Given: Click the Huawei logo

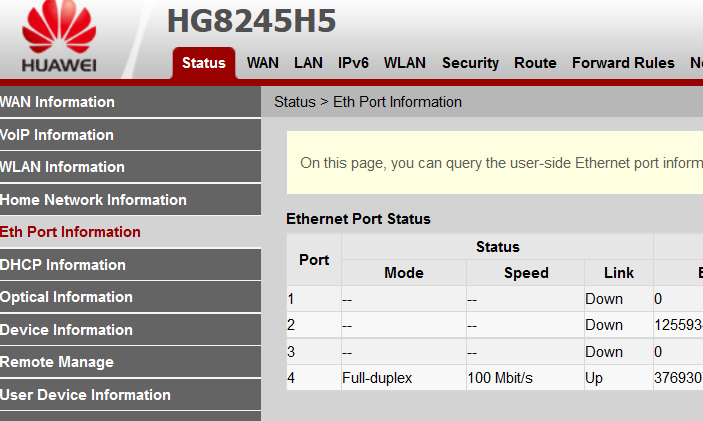Looking at the screenshot, I should [59, 37].
